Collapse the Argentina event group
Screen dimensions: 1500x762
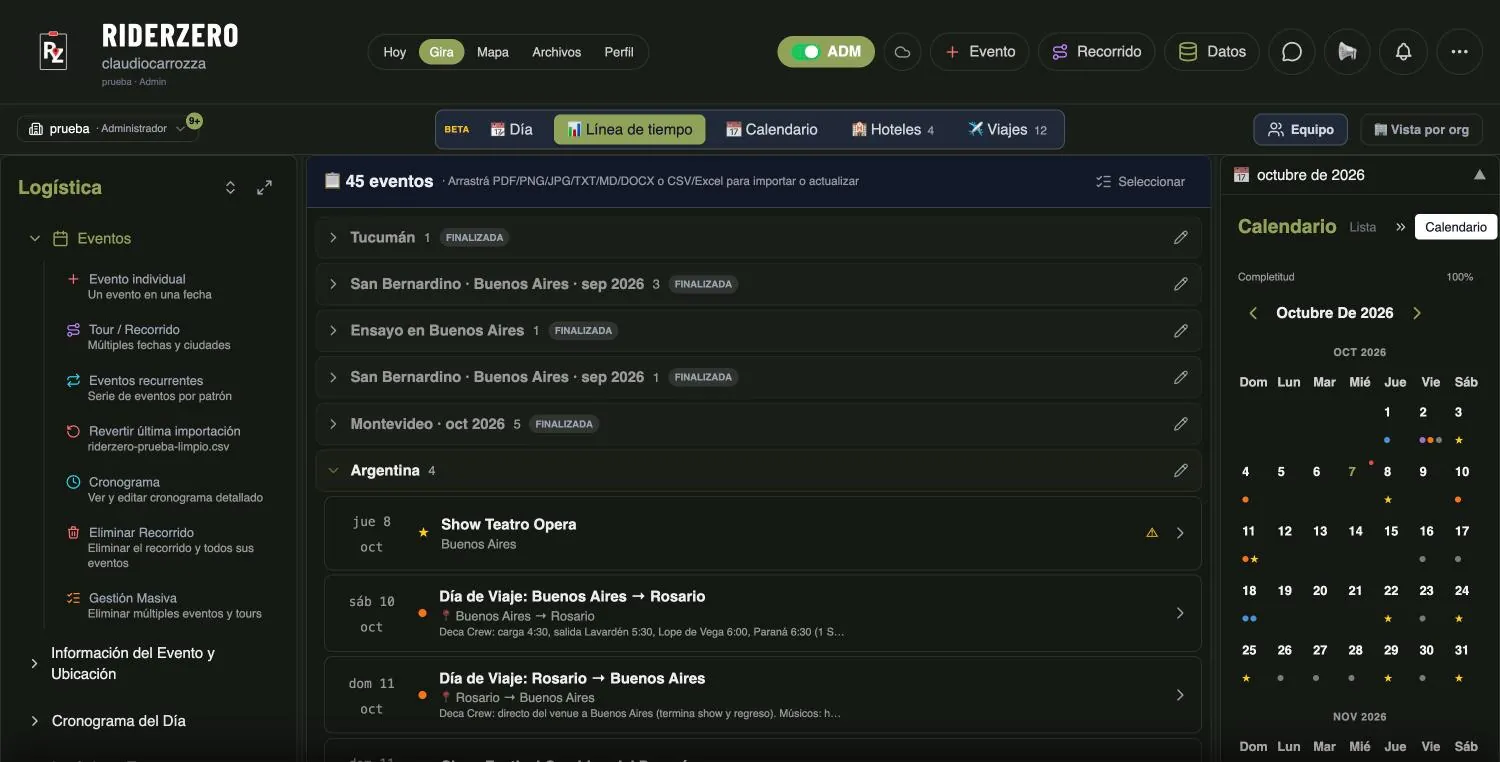[x=333, y=471]
